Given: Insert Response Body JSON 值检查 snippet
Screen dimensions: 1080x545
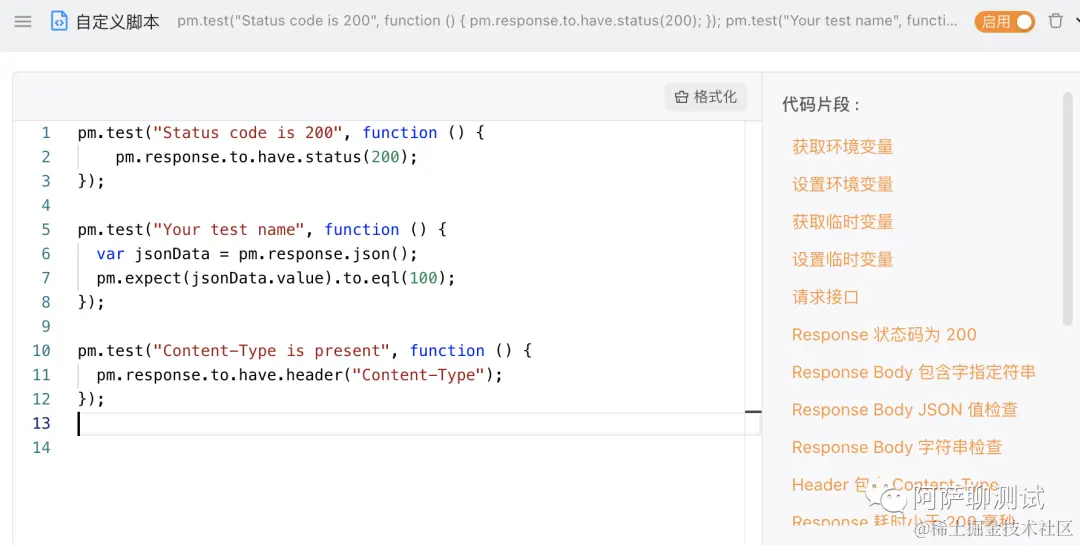Looking at the screenshot, I should 904,410.
